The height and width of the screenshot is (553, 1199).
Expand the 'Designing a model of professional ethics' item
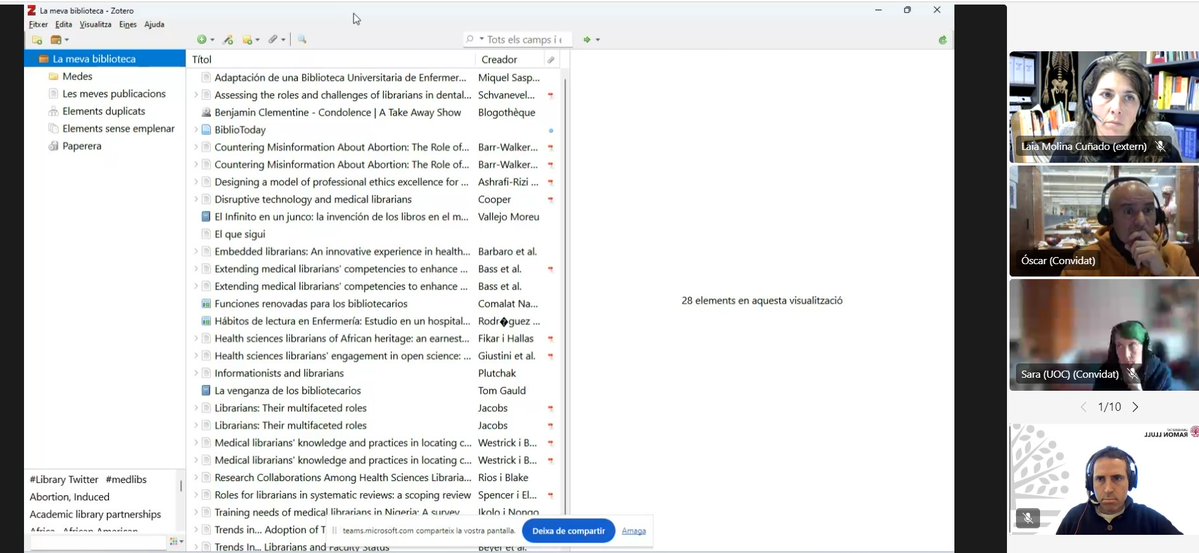195,182
